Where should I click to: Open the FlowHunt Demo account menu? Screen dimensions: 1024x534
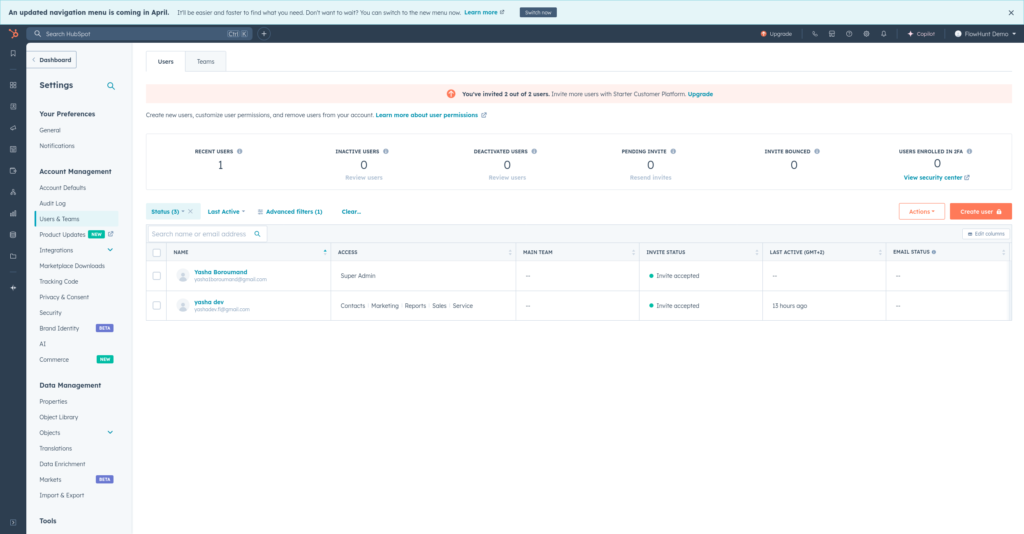pyautogui.click(x=985, y=34)
